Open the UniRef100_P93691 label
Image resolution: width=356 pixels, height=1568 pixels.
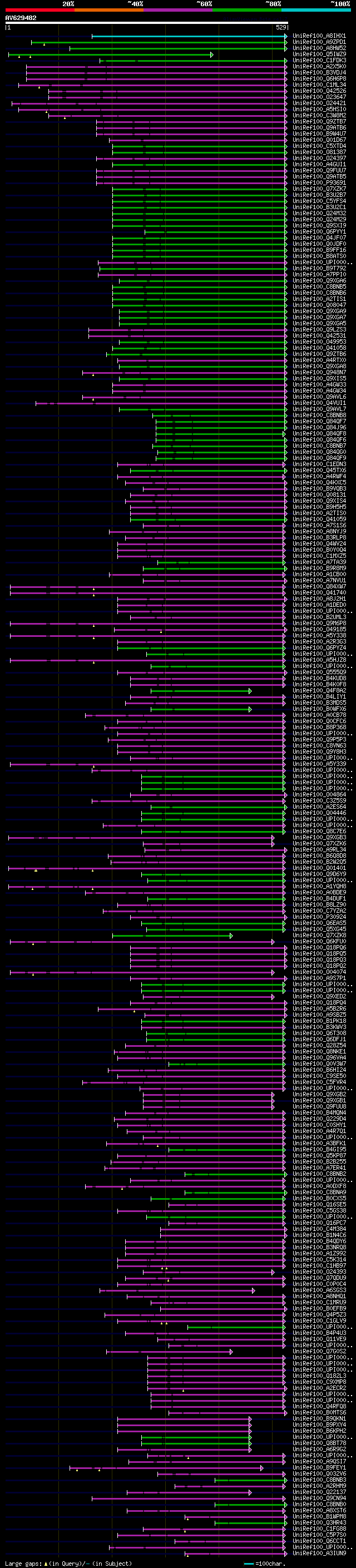[319, 182]
